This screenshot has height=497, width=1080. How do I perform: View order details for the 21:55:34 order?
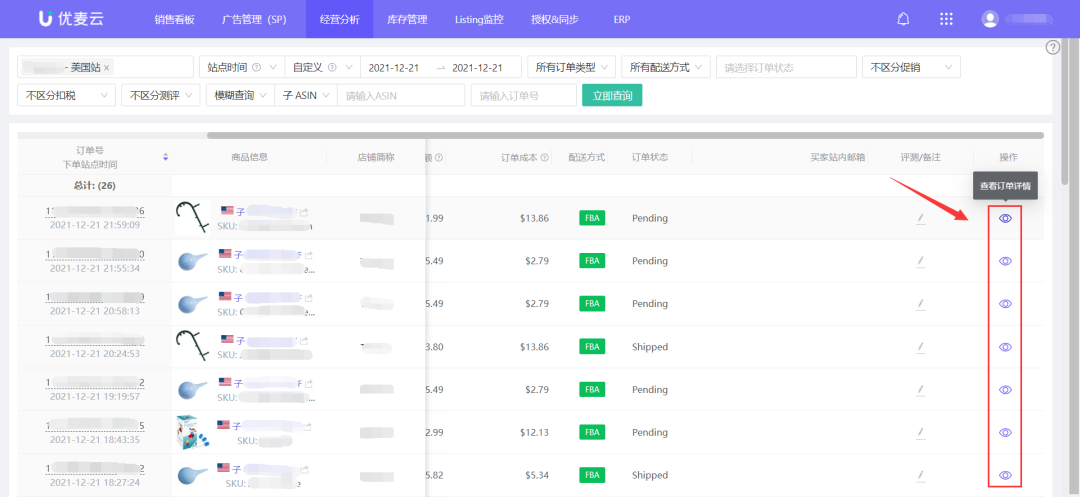(x=1005, y=261)
